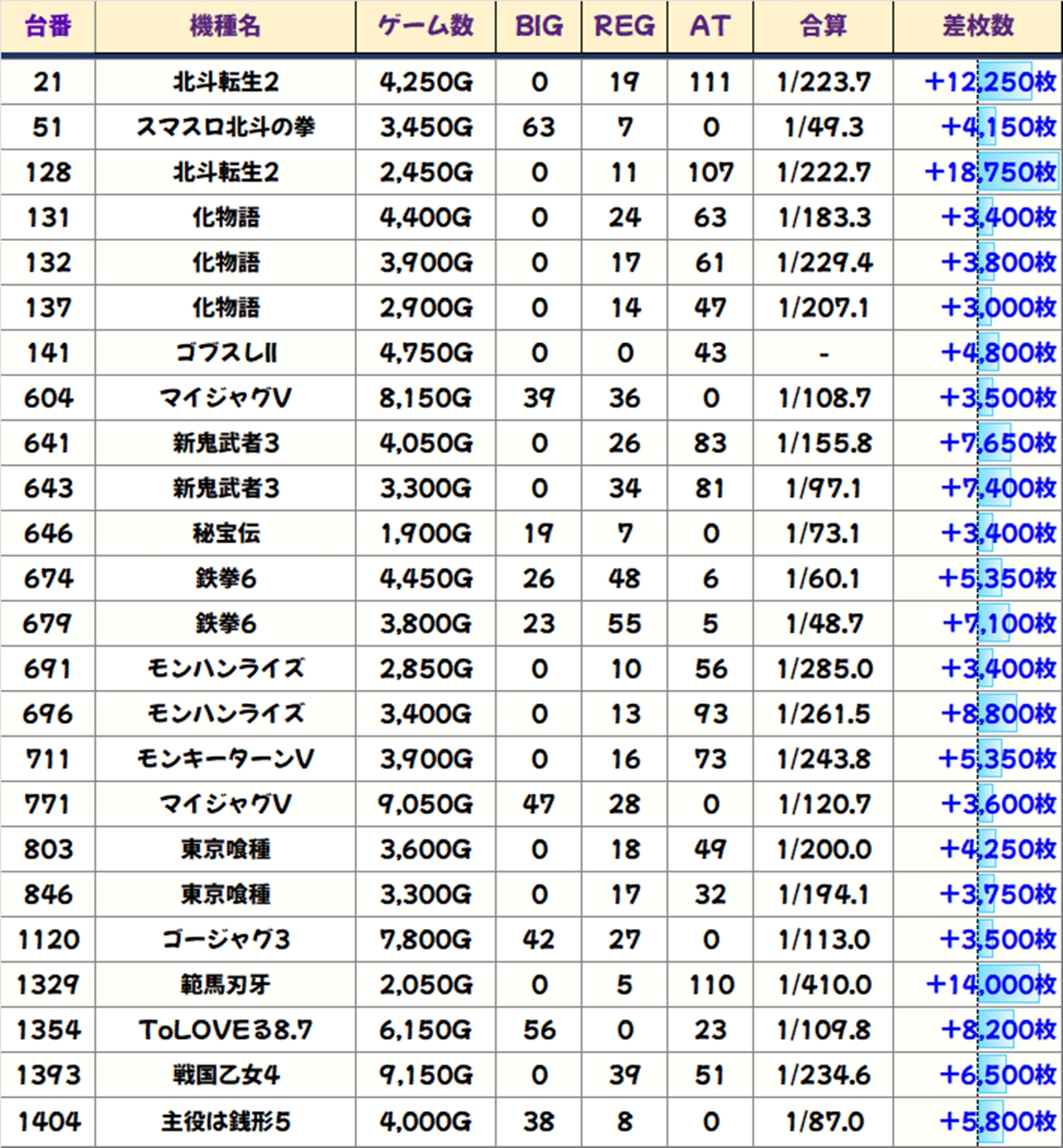Click the +14,000枚 difference value
The height and width of the screenshot is (1148, 1063).
(990, 985)
